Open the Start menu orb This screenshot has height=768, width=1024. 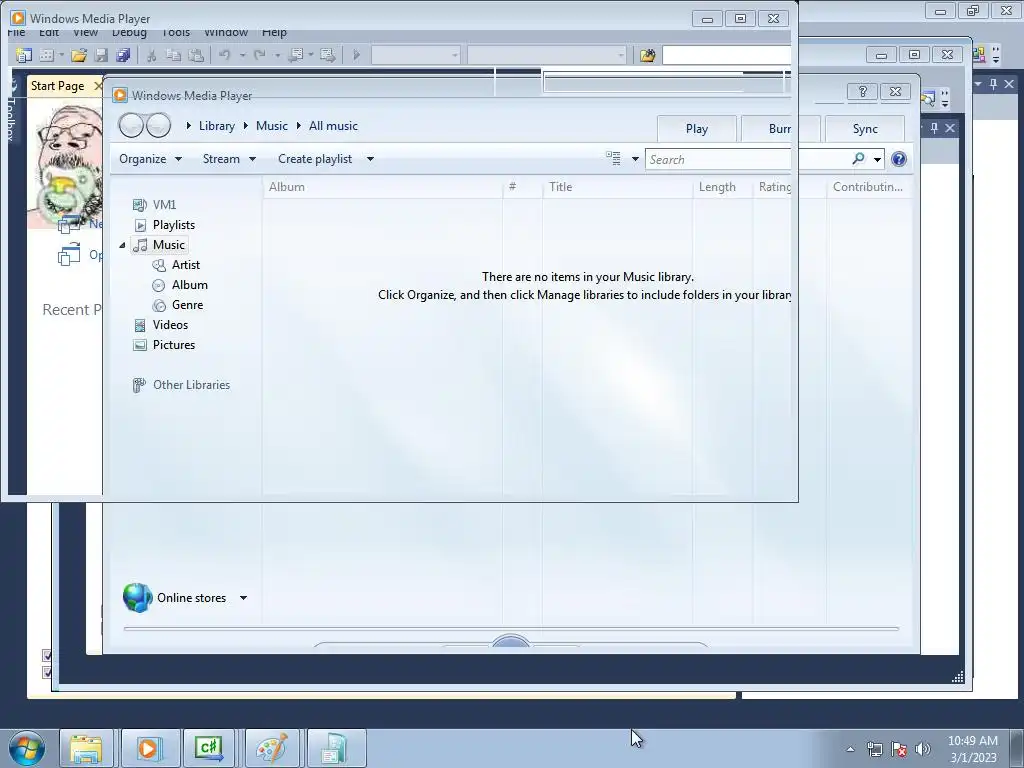pos(27,748)
